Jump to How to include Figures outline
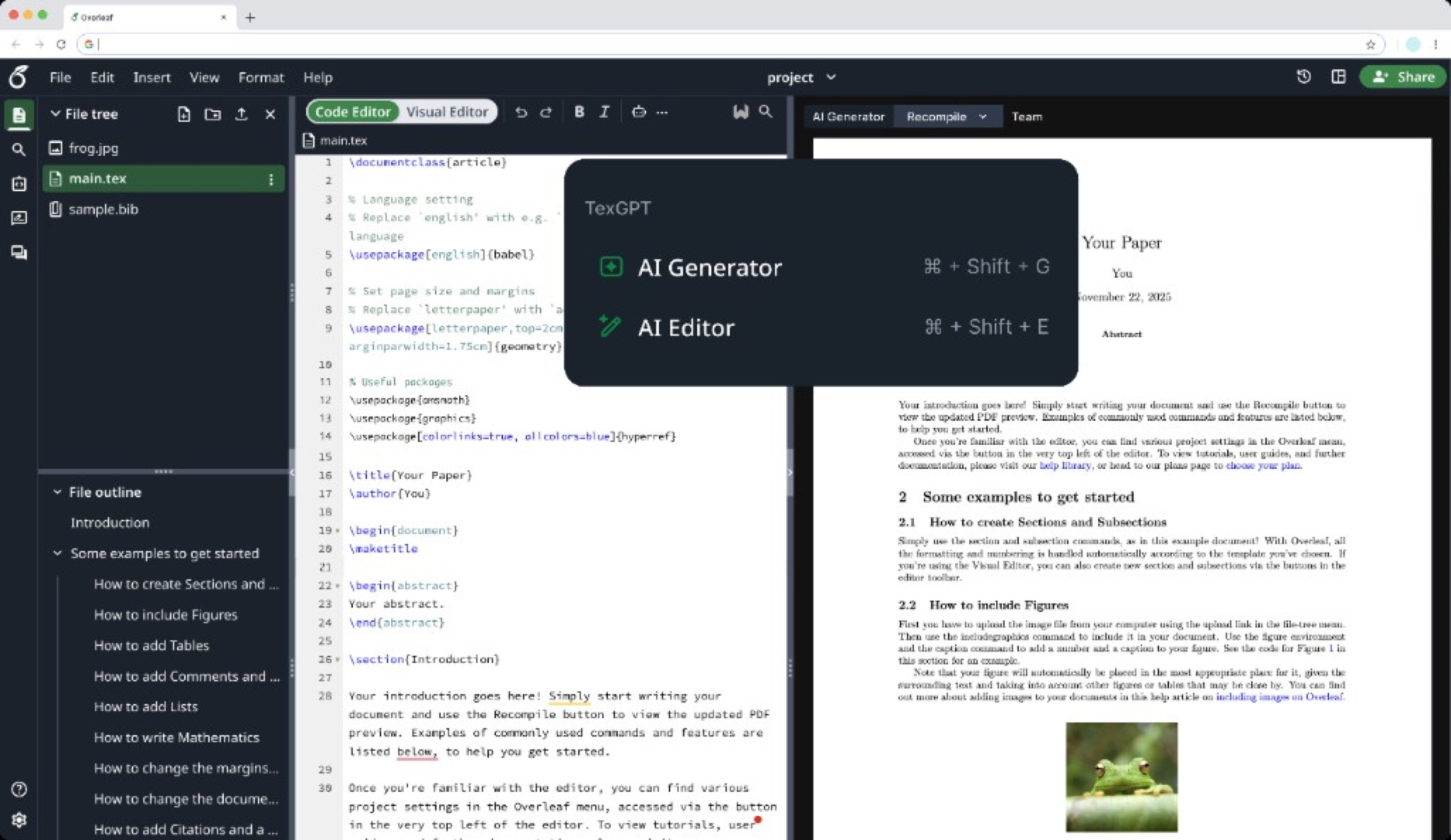Viewport: 1451px width, 840px height. pyautogui.click(x=165, y=615)
